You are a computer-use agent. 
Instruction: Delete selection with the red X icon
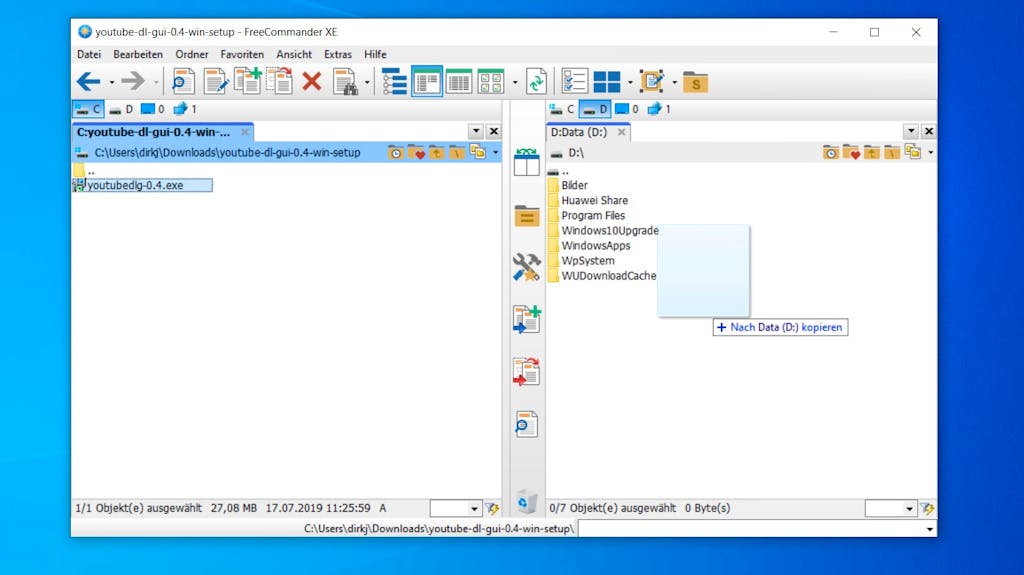pos(312,82)
